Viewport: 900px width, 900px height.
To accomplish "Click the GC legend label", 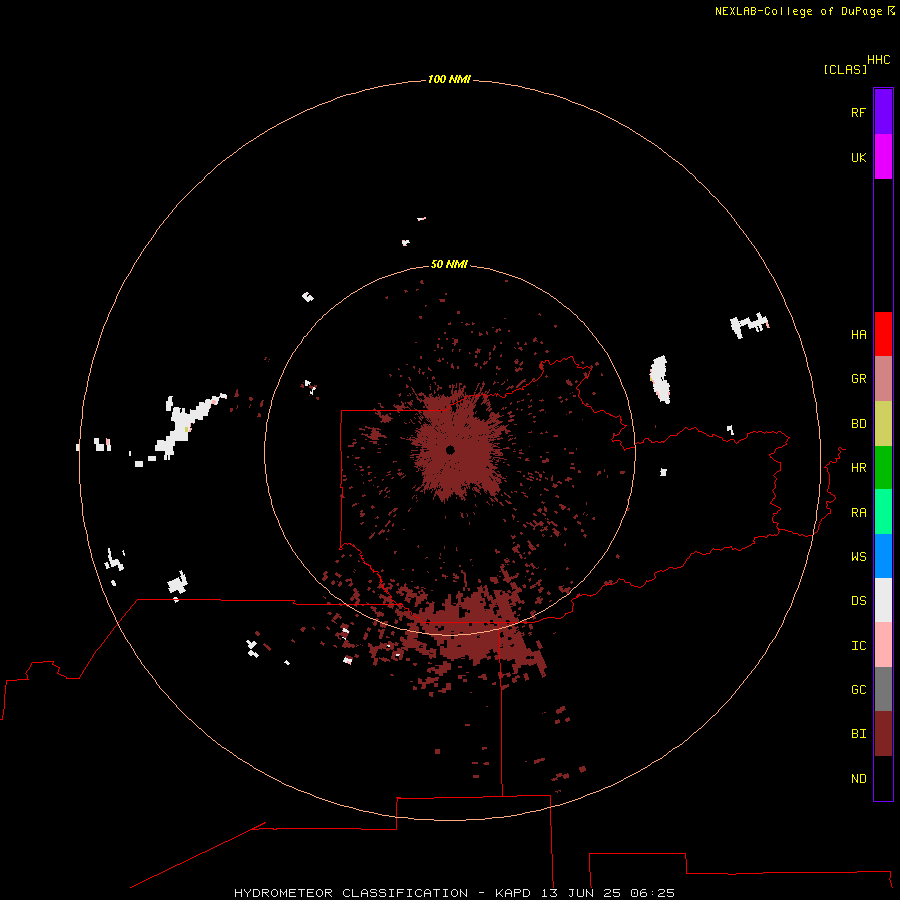I will tap(858, 689).
